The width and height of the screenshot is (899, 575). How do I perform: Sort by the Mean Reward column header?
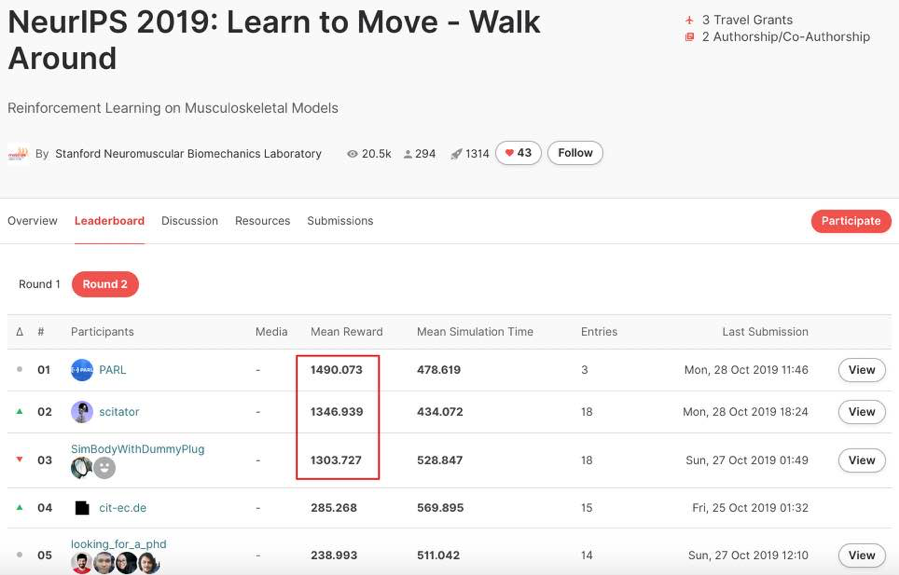(x=346, y=332)
